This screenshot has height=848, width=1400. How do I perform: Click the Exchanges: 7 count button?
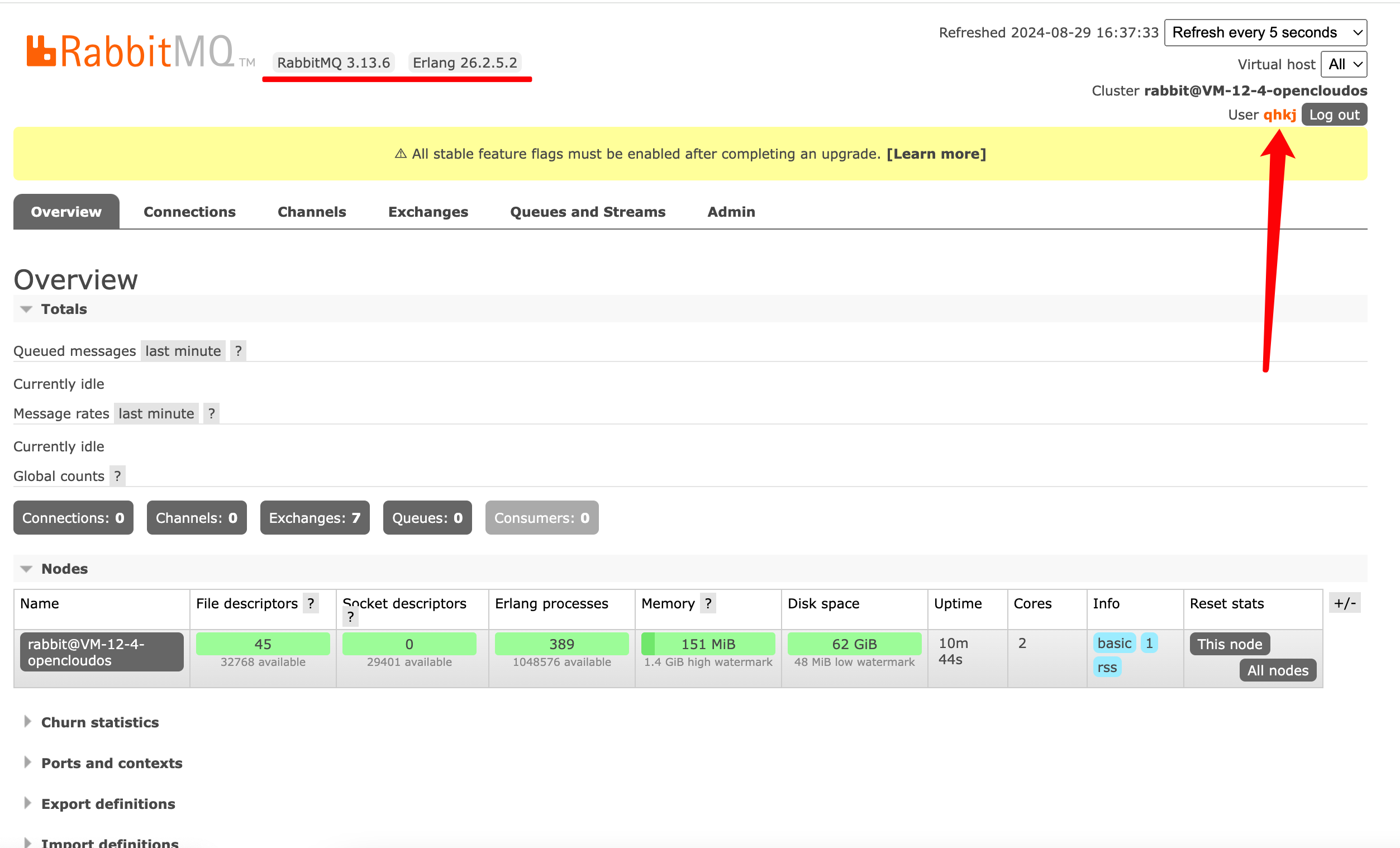point(315,517)
